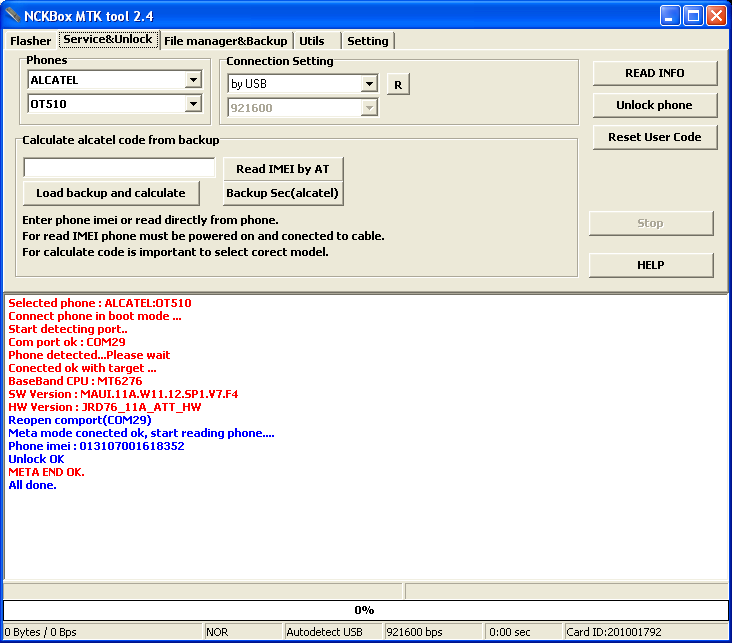
Task: Open the ALCATEL phone brand dropdown
Action: point(193,80)
